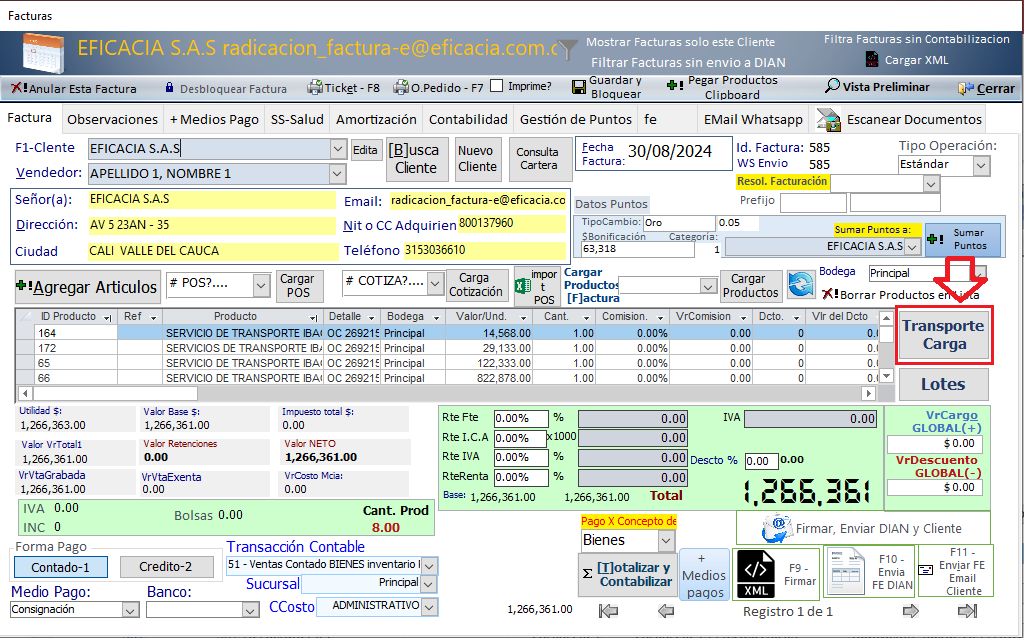
Task: Go to previous record arrow
Action: click(665, 611)
